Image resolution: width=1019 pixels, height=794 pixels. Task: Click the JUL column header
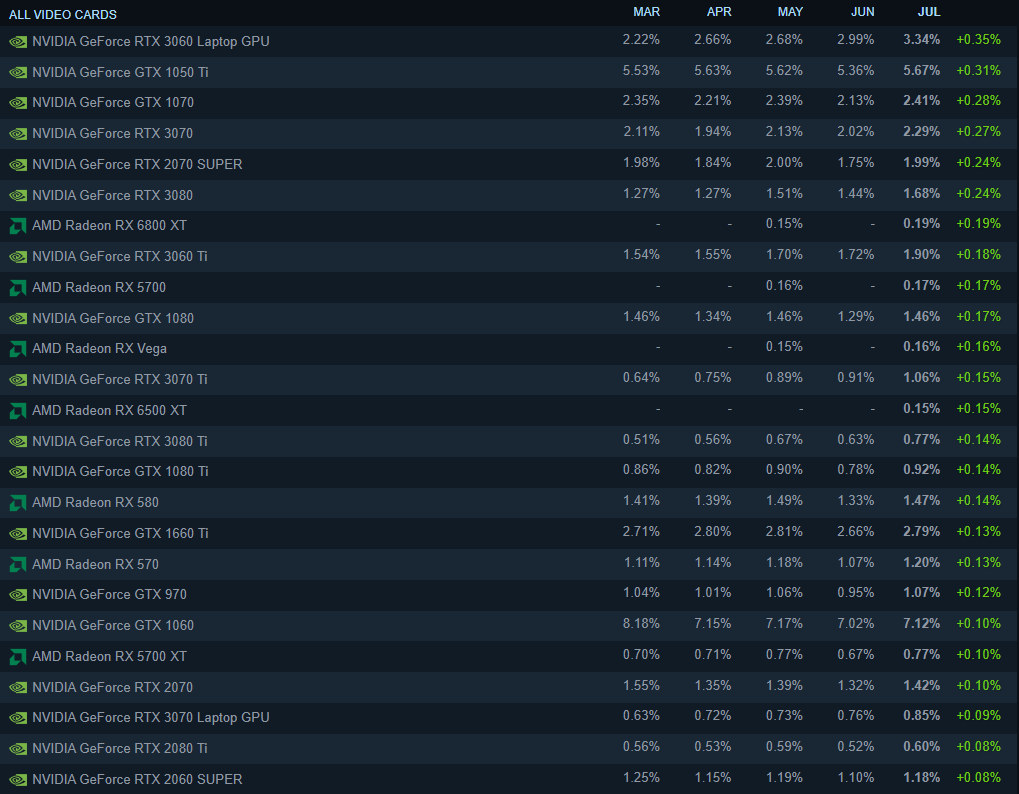click(928, 12)
